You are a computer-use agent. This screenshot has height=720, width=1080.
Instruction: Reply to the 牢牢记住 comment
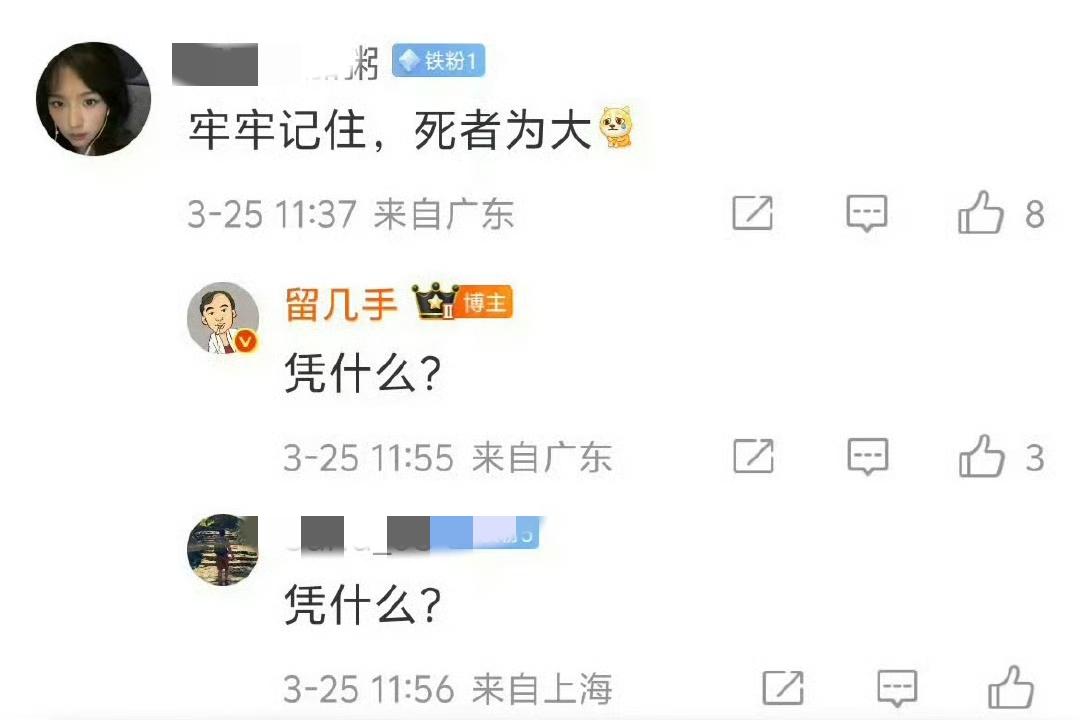point(866,213)
